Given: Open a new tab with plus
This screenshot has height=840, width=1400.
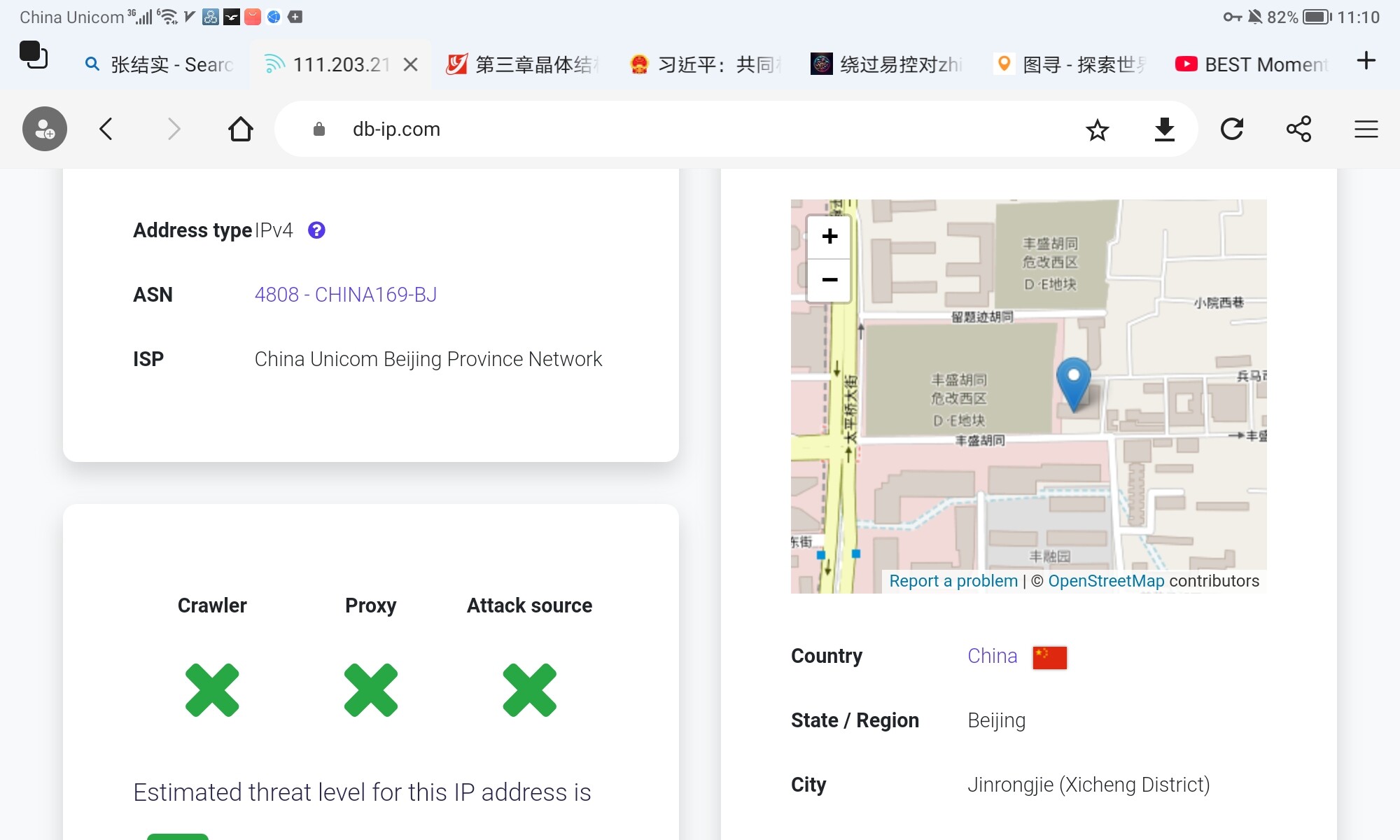Looking at the screenshot, I should pyautogui.click(x=1366, y=61).
